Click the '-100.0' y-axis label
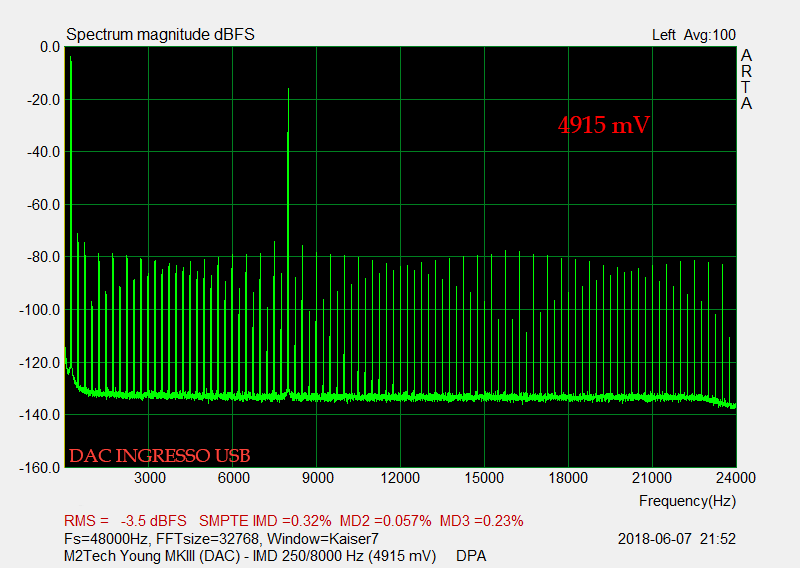Screen dimensions: 800x568 click(x=40, y=310)
